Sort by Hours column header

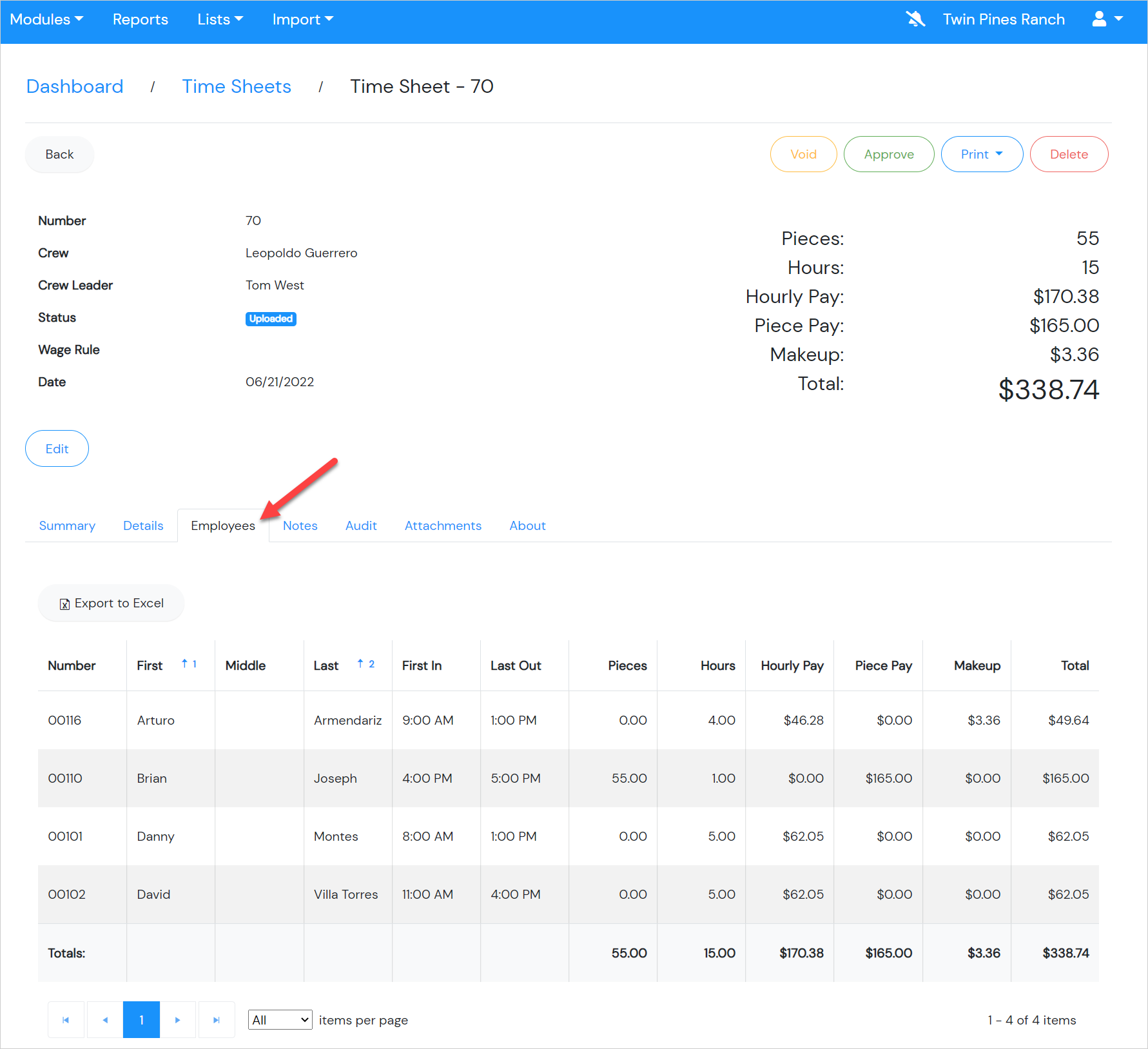717,665
